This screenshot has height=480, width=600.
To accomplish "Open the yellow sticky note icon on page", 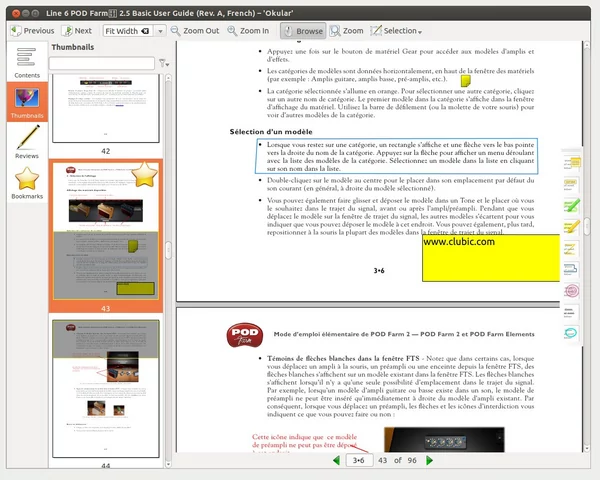I will pos(465,81).
